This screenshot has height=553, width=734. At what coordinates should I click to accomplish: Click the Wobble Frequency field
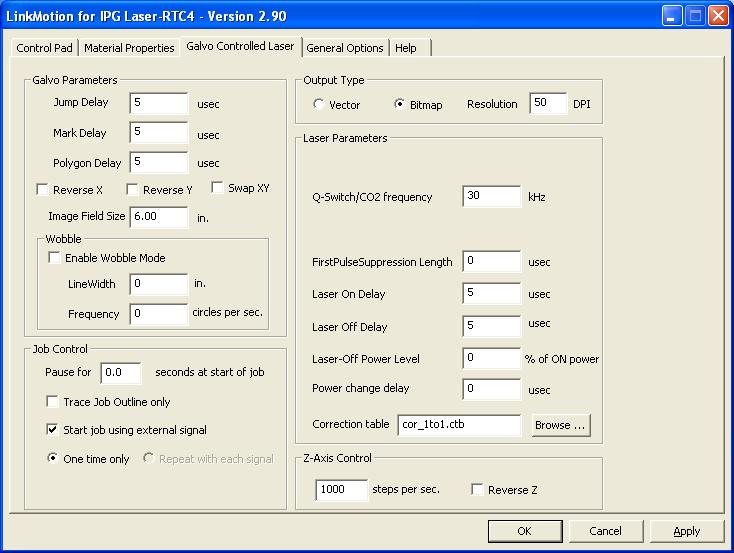pyautogui.click(x=159, y=314)
